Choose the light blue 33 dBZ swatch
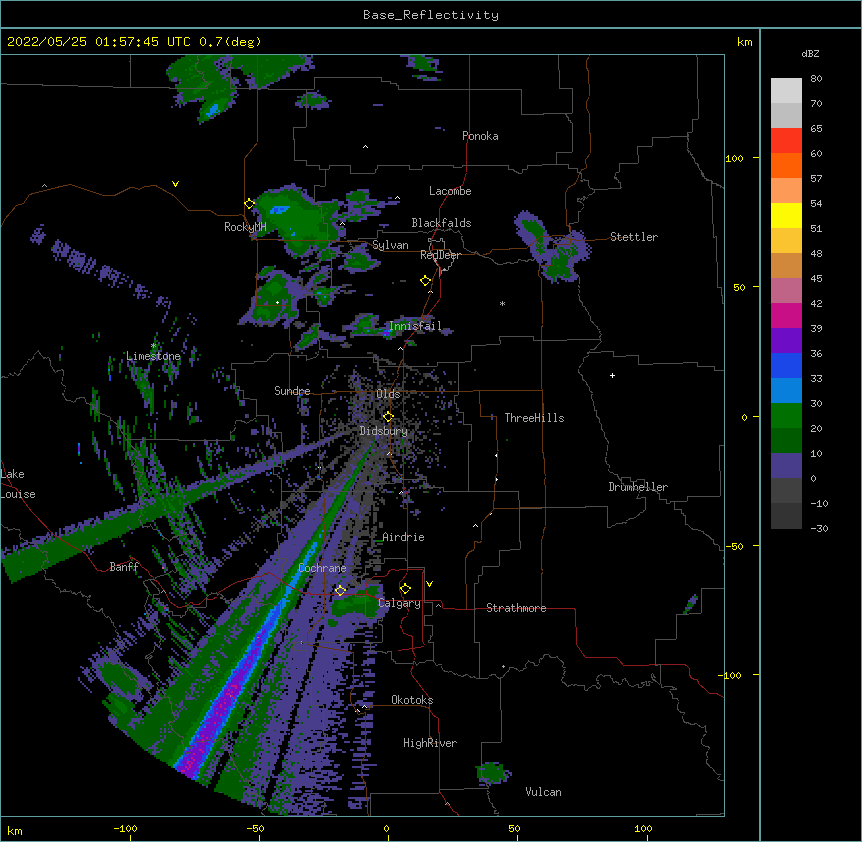The image size is (862, 842). coord(786,391)
